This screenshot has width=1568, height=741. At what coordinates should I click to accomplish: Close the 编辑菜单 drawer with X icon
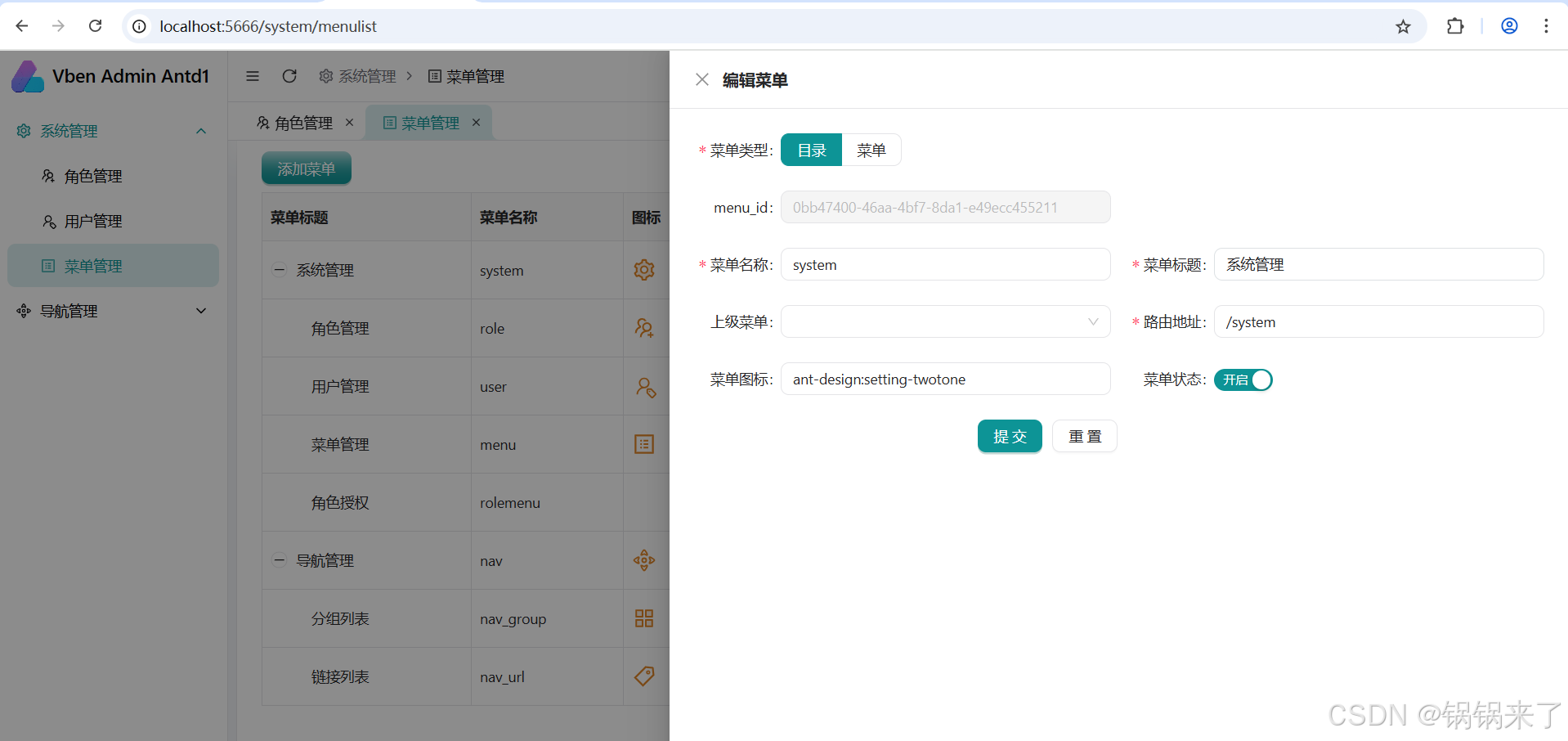(701, 79)
